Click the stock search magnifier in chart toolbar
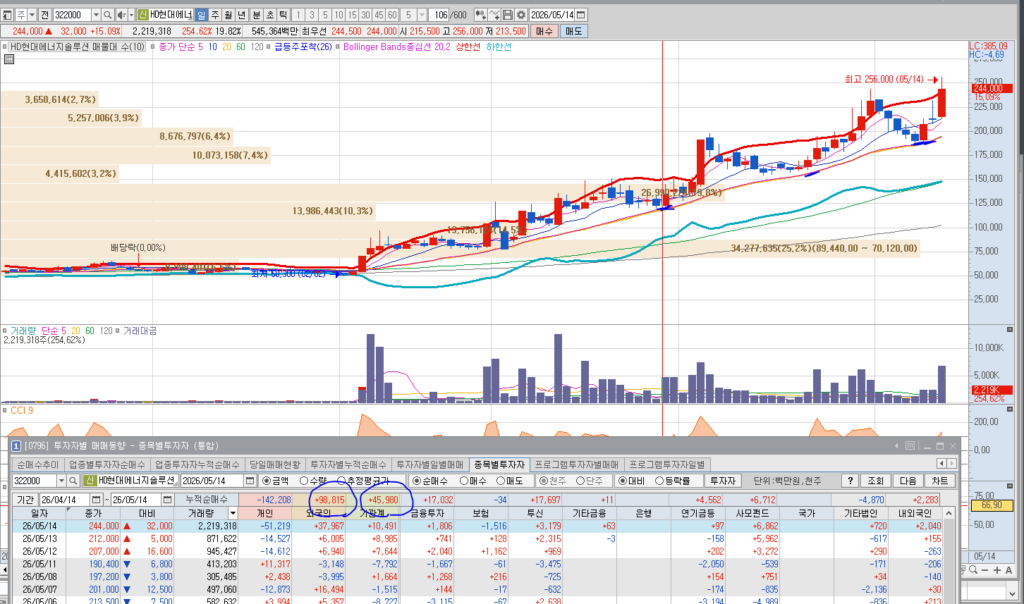Viewport: 1024px width, 604px height. [108, 14]
